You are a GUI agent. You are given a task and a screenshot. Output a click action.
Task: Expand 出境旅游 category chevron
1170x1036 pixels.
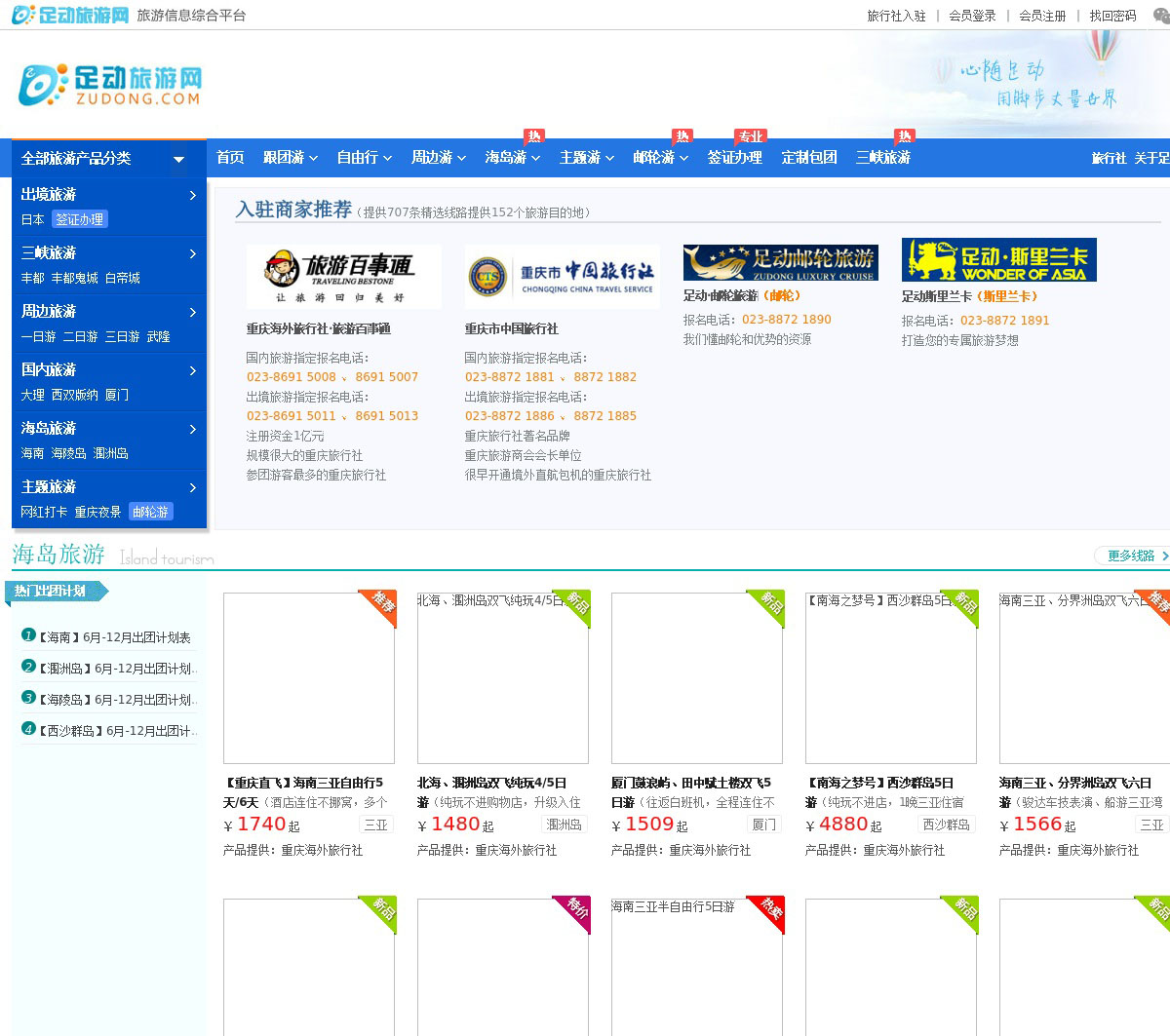(x=192, y=195)
